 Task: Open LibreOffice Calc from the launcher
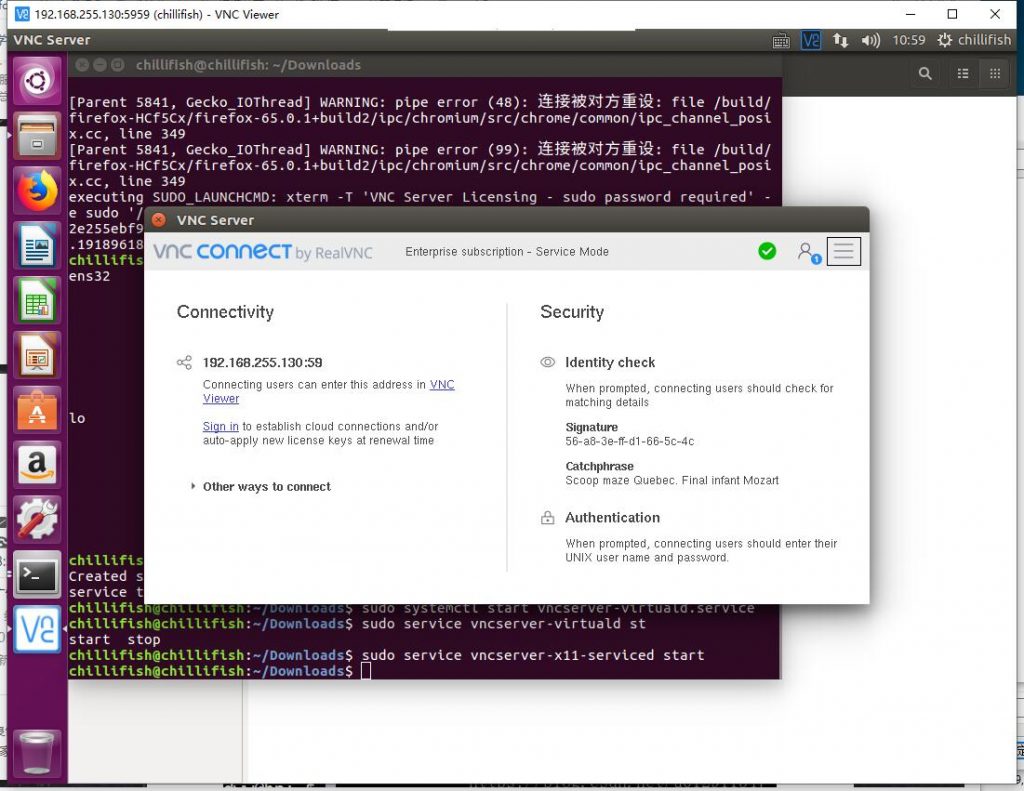pos(37,300)
